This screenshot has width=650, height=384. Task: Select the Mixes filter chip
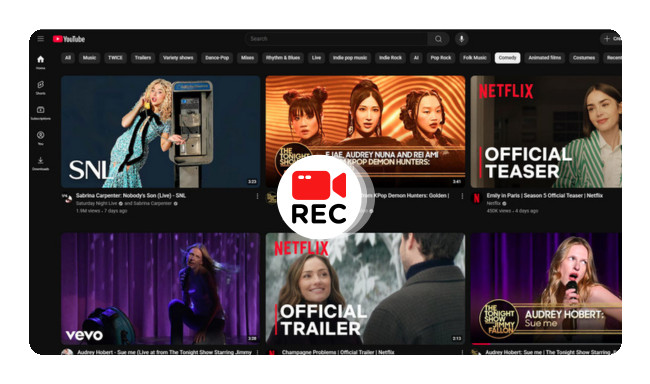247,58
